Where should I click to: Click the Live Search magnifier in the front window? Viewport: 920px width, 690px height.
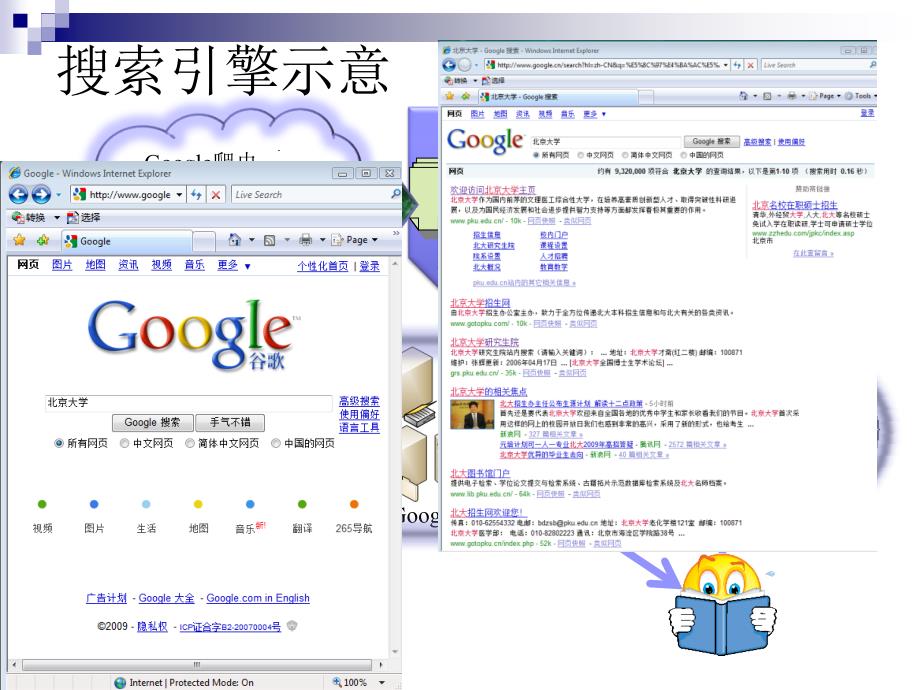(396, 193)
